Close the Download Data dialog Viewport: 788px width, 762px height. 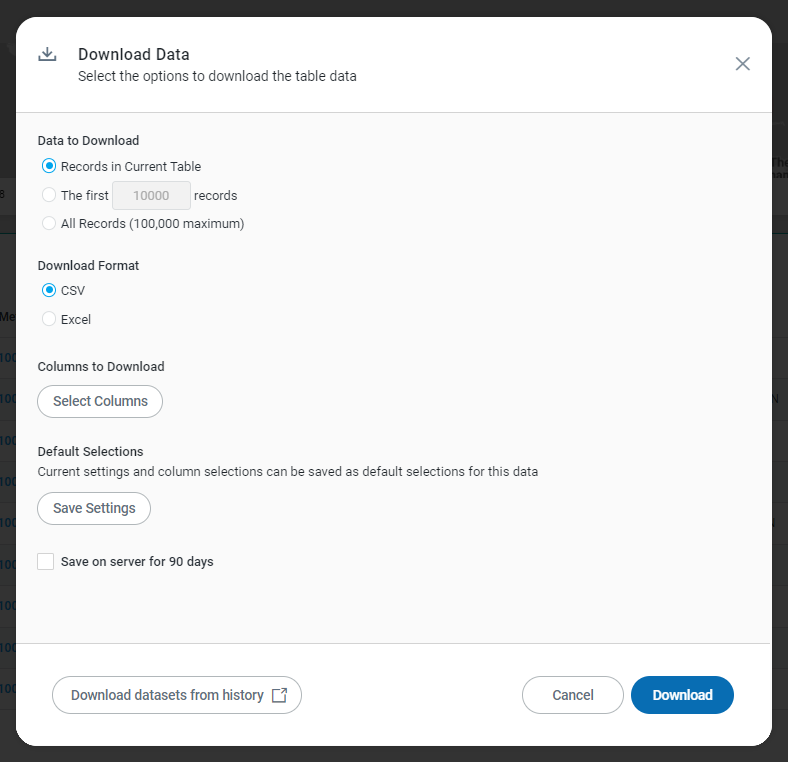tap(742, 64)
